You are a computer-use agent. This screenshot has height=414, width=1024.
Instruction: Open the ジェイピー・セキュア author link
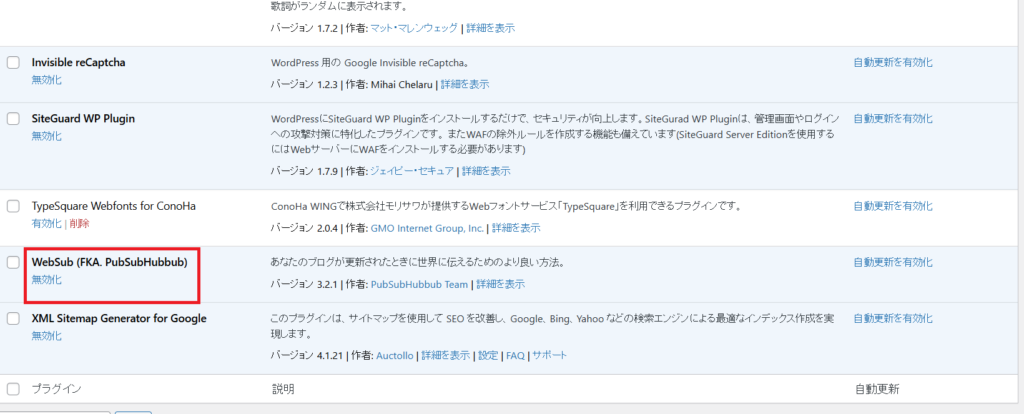[x=412, y=172]
